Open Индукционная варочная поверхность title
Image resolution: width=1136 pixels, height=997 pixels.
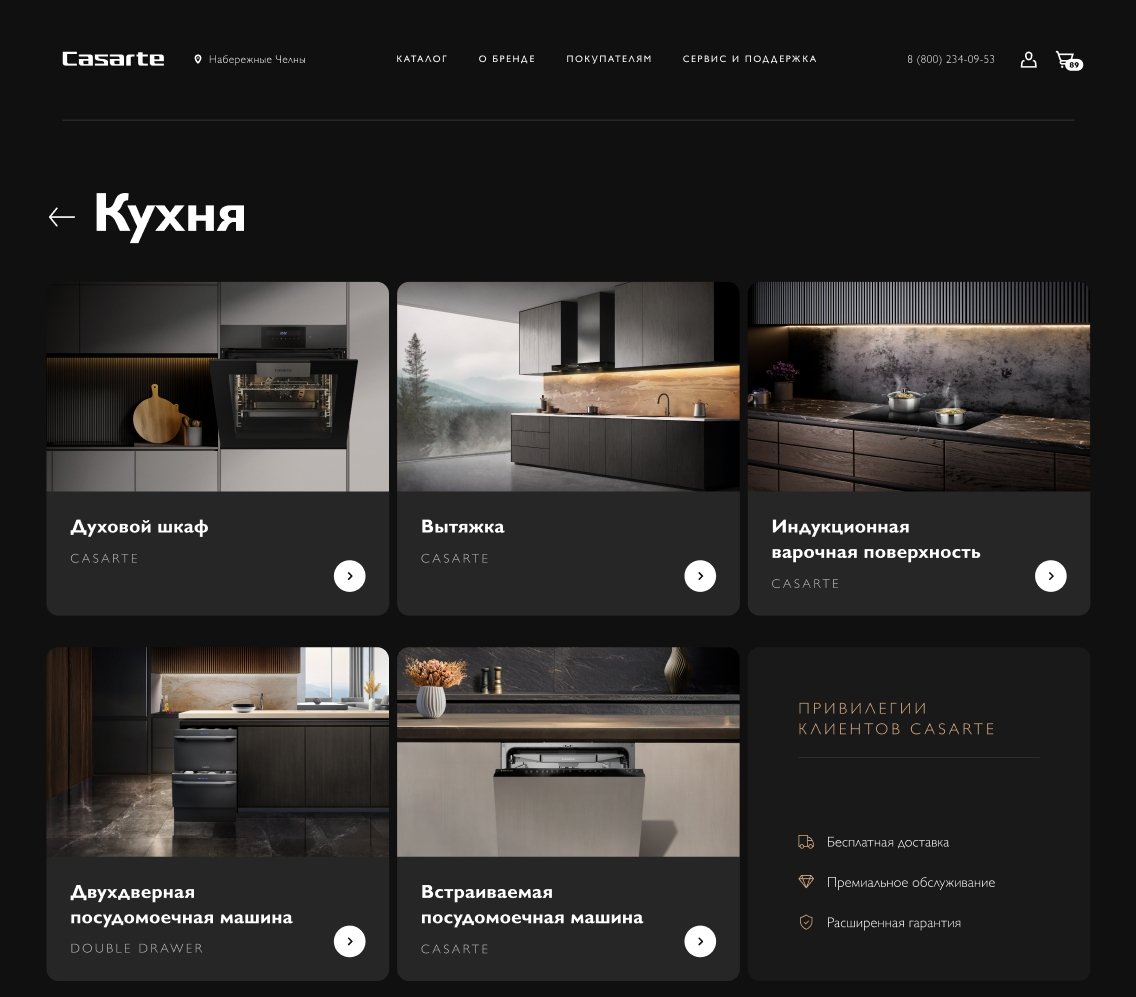(x=875, y=539)
